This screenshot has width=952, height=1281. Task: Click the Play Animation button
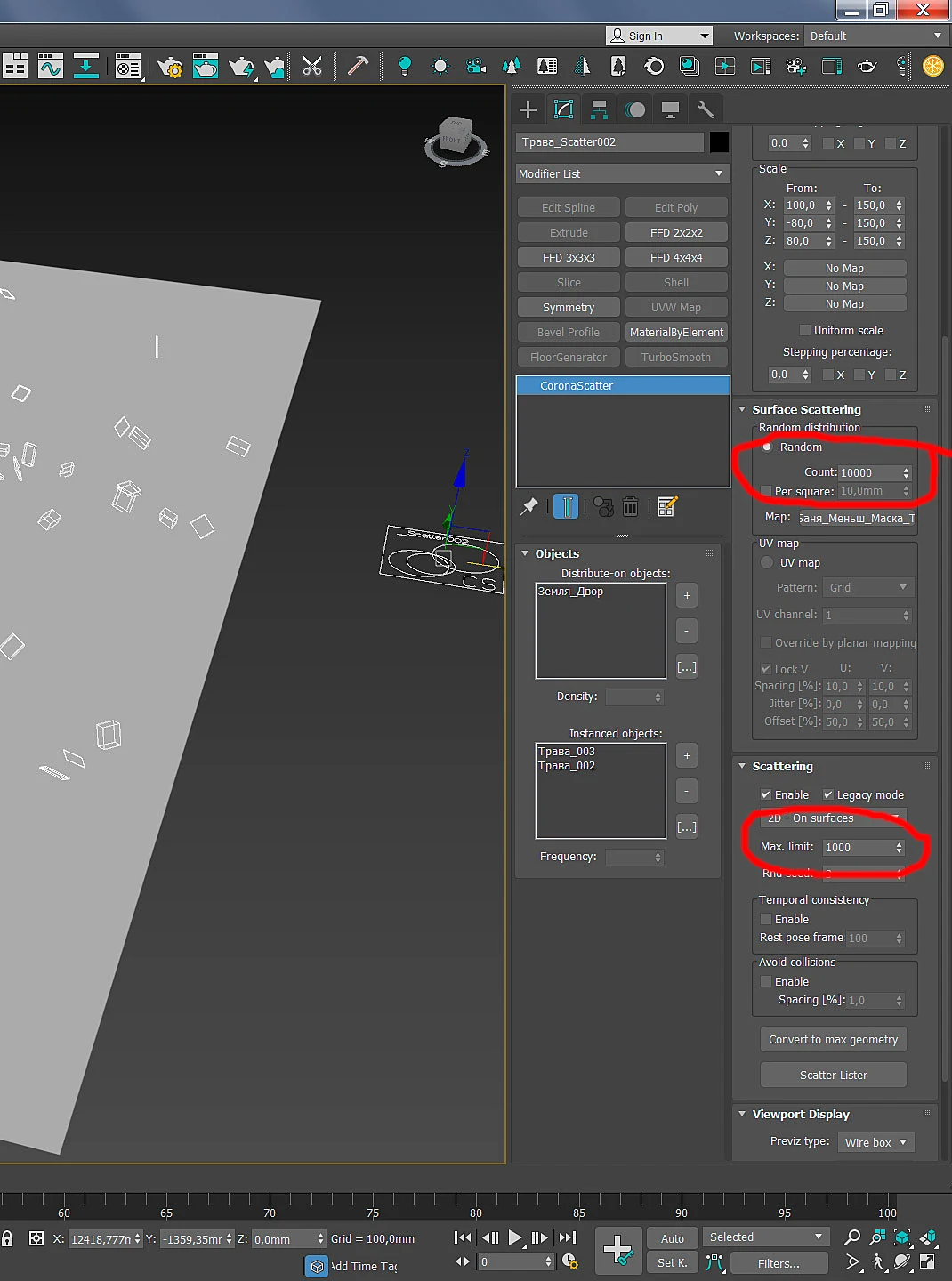[x=515, y=1237]
